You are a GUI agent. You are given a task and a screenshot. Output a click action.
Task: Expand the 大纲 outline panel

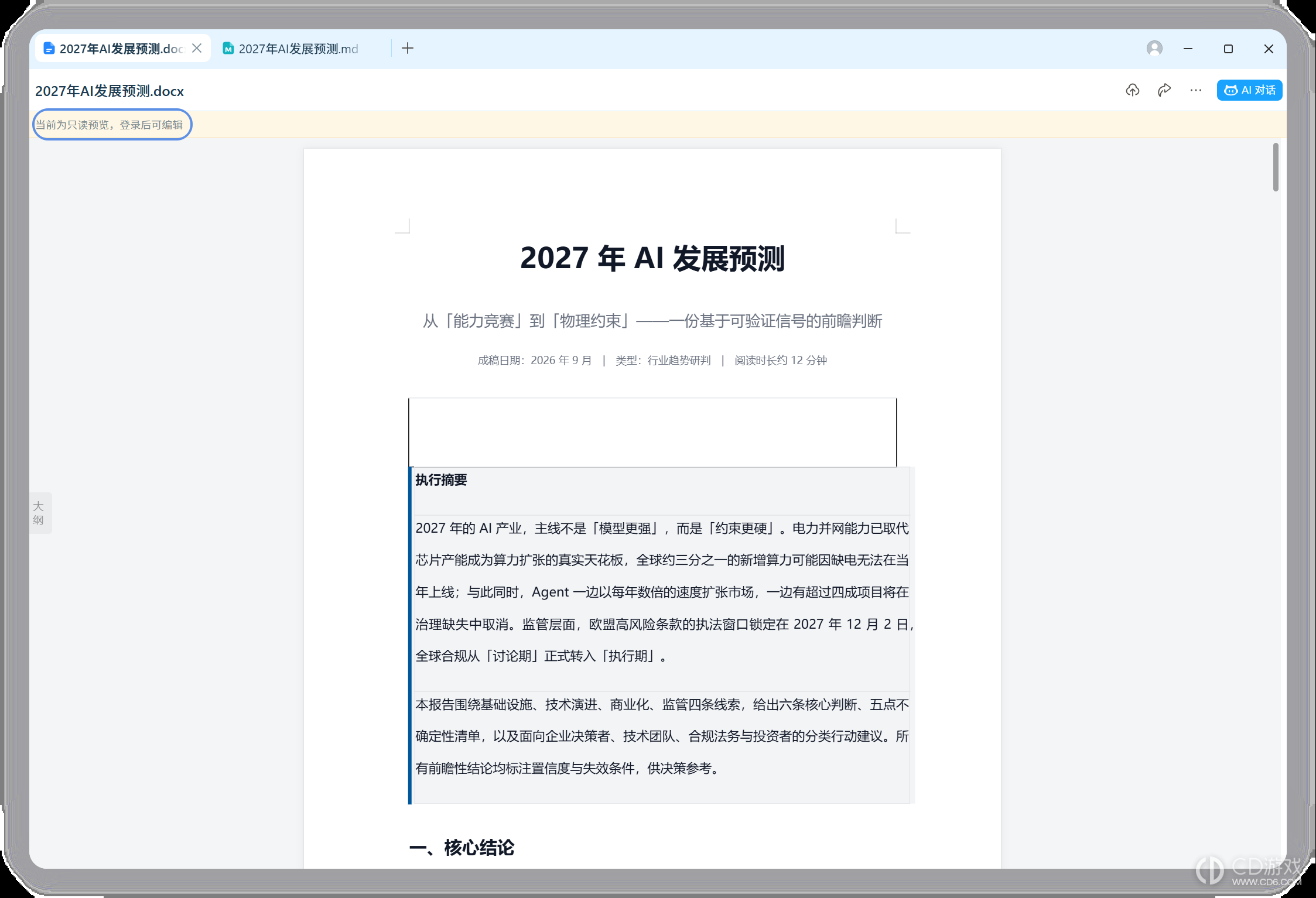pos(40,513)
